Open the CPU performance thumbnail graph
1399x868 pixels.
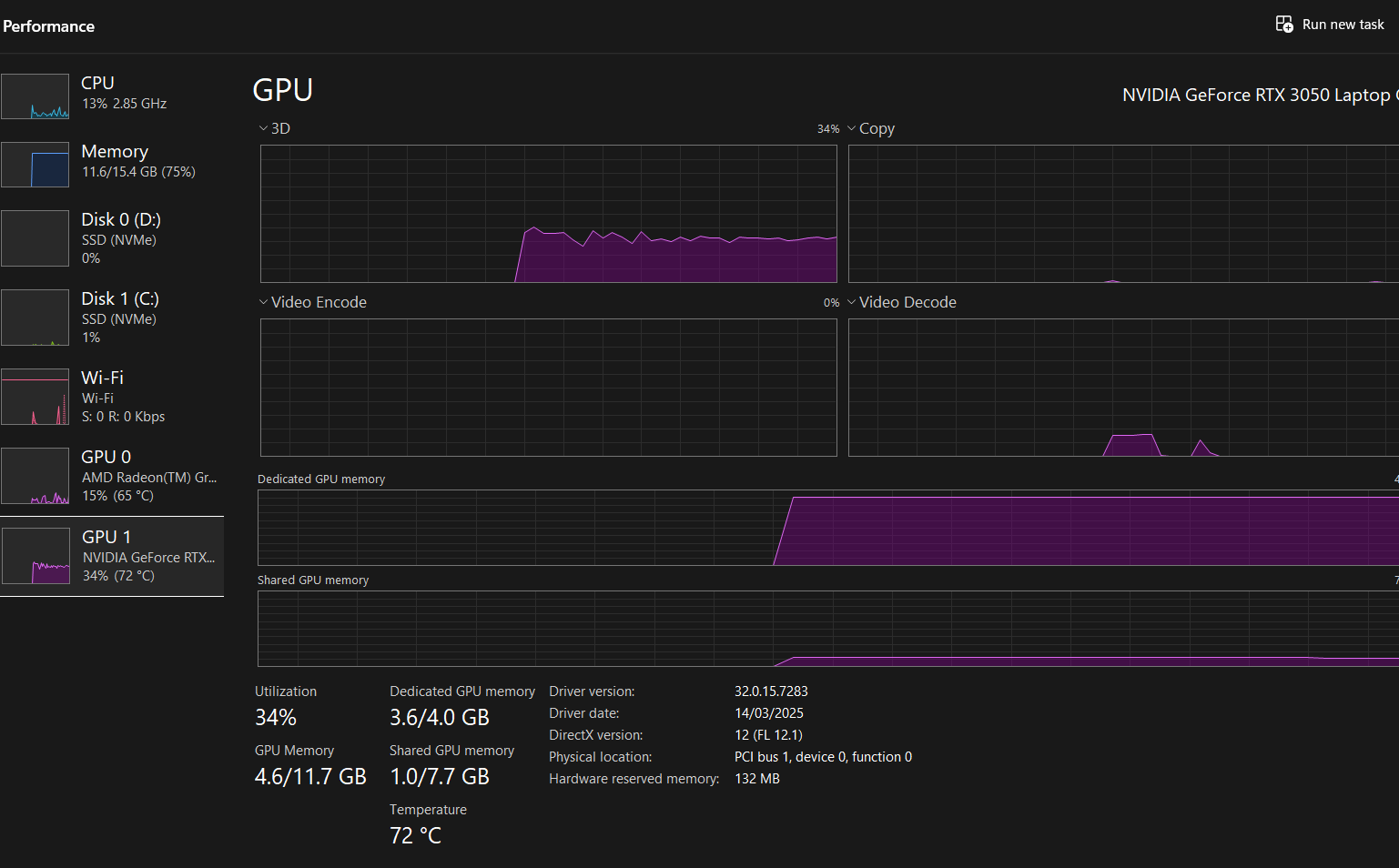coord(35,96)
